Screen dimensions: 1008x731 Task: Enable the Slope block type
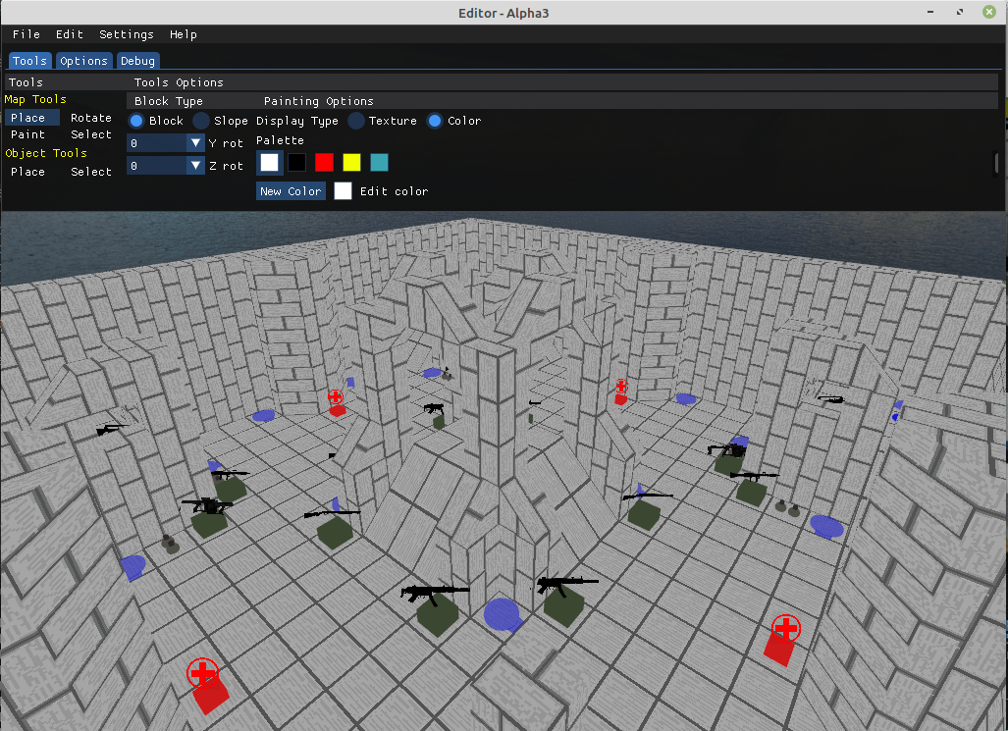click(200, 120)
